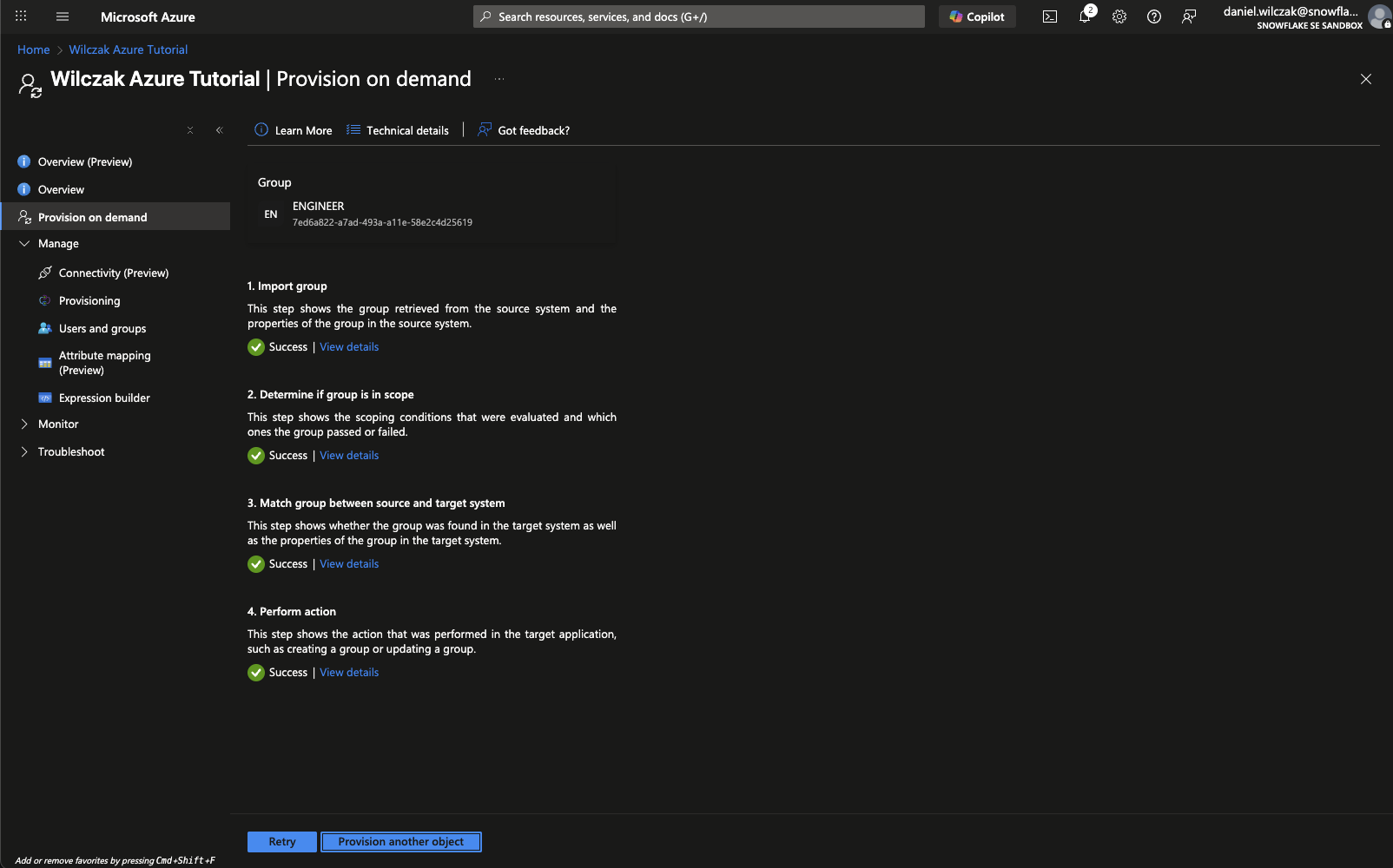The width and height of the screenshot is (1393, 868).
Task: Click the Retry button
Action: pos(281,842)
